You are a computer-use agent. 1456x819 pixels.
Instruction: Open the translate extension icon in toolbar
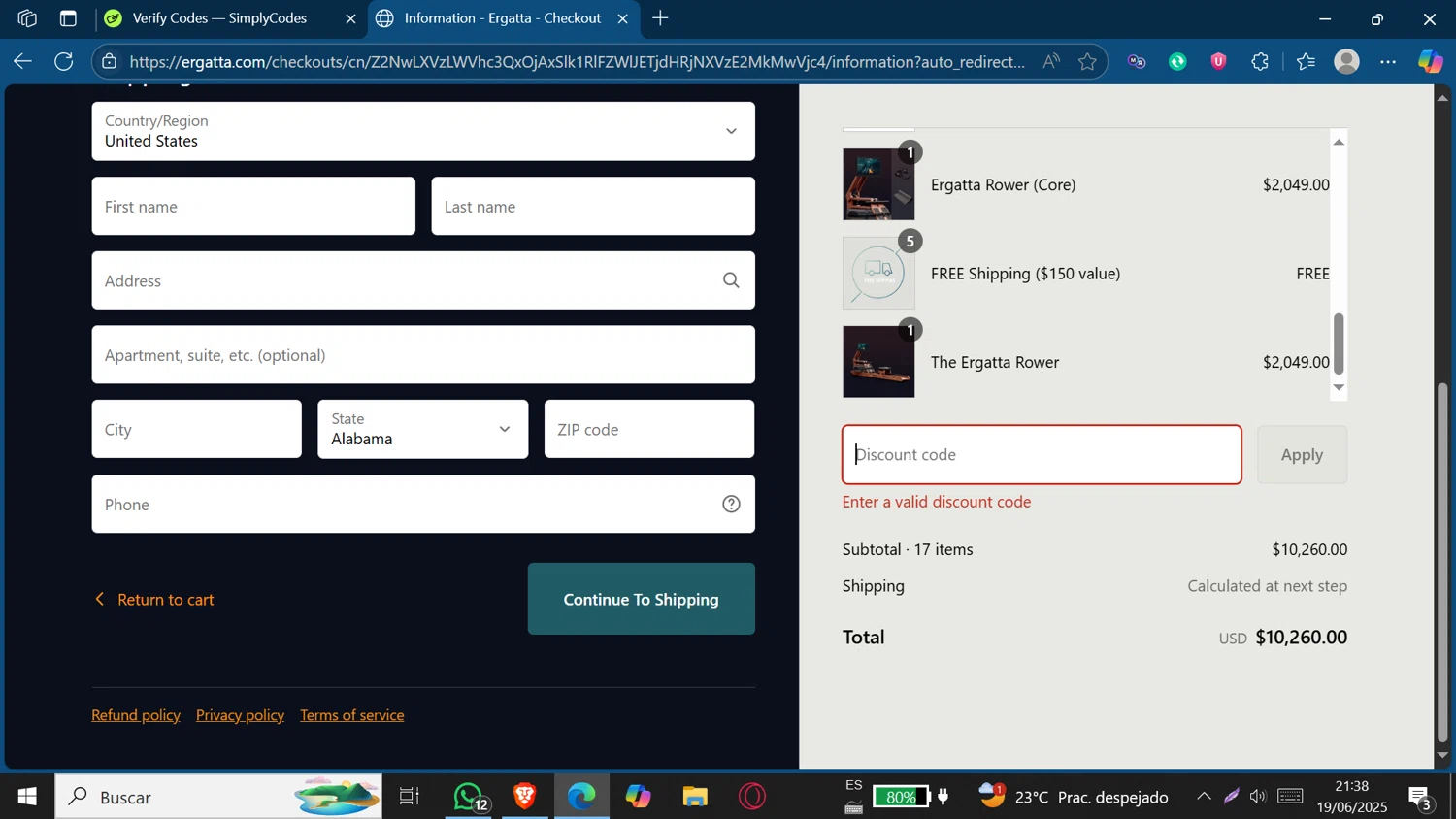click(1137, 62)
